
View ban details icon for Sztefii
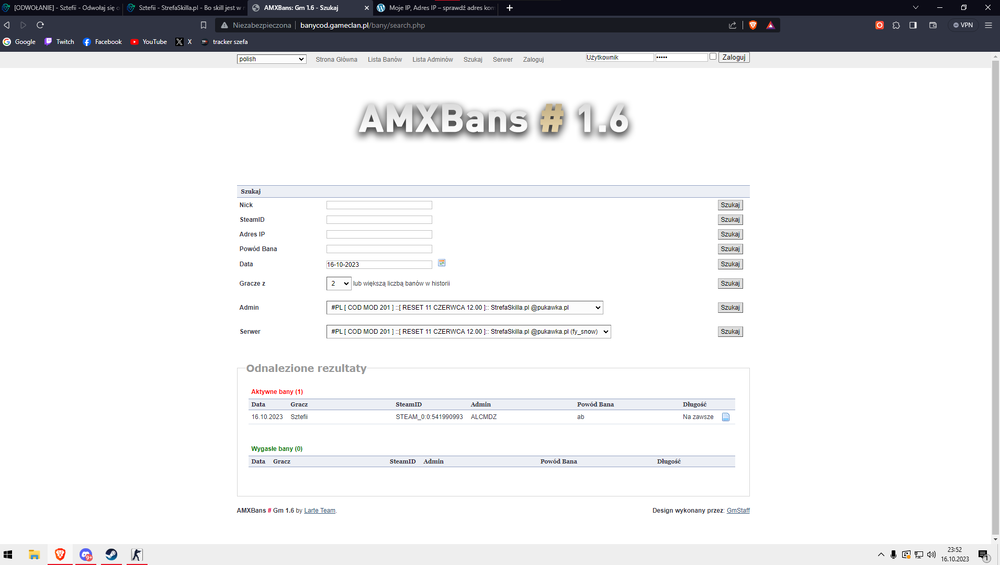(x=726, y=417)
